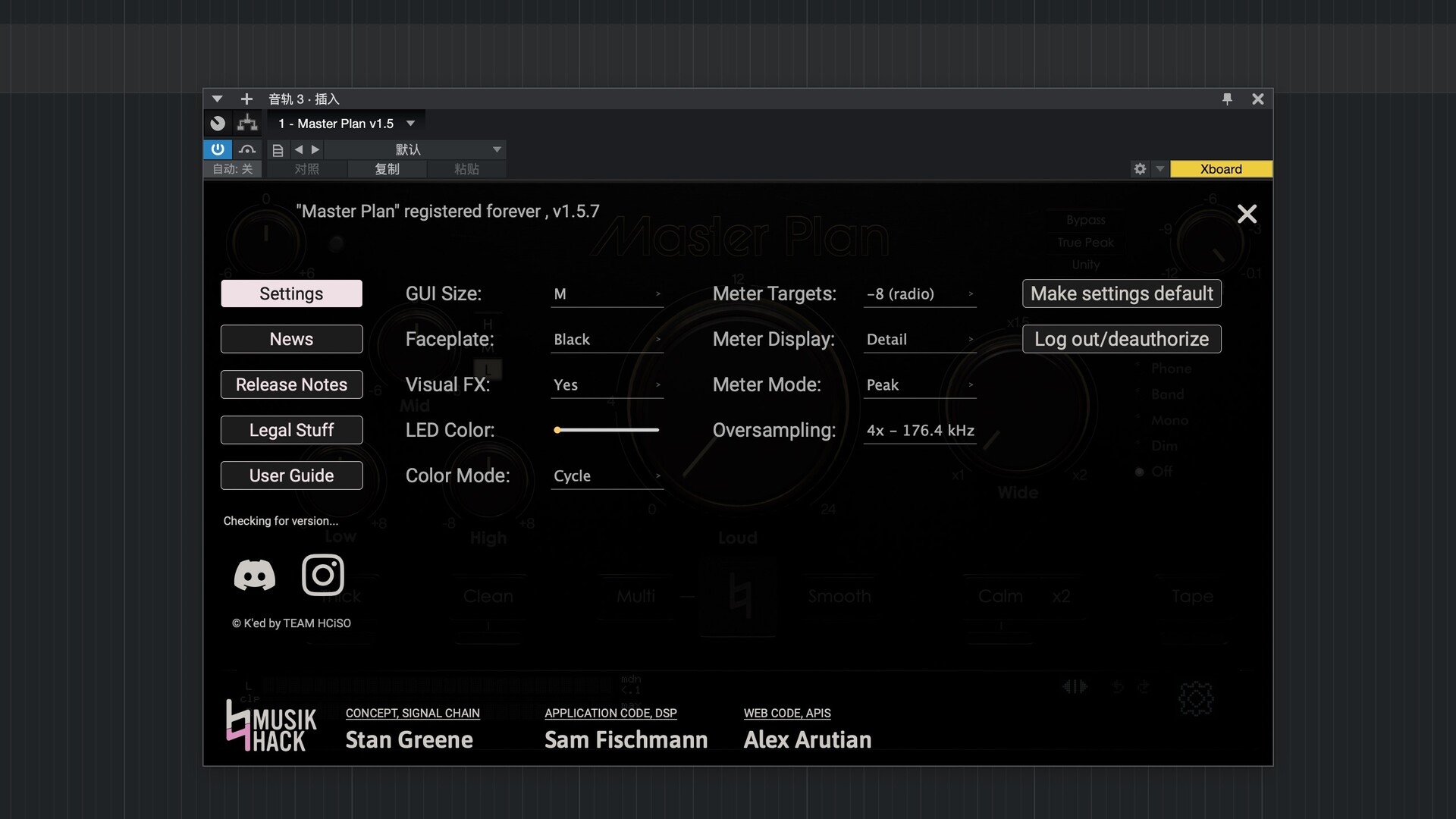Open the Discord community icon
The width and height of the screenshot is (1456, 819).
tap(254, 575)
